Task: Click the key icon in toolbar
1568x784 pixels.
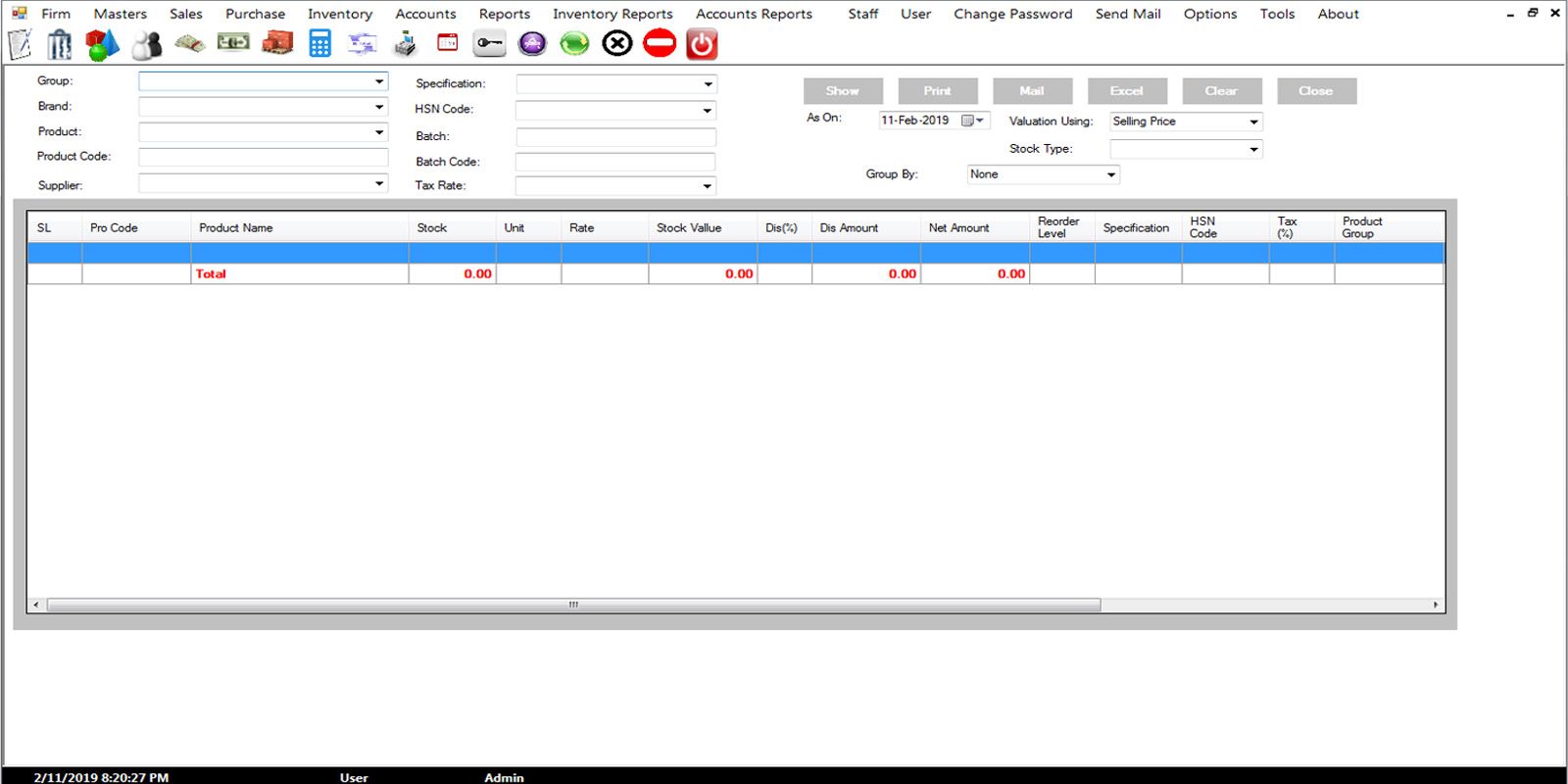Action: tap(489, 44)
